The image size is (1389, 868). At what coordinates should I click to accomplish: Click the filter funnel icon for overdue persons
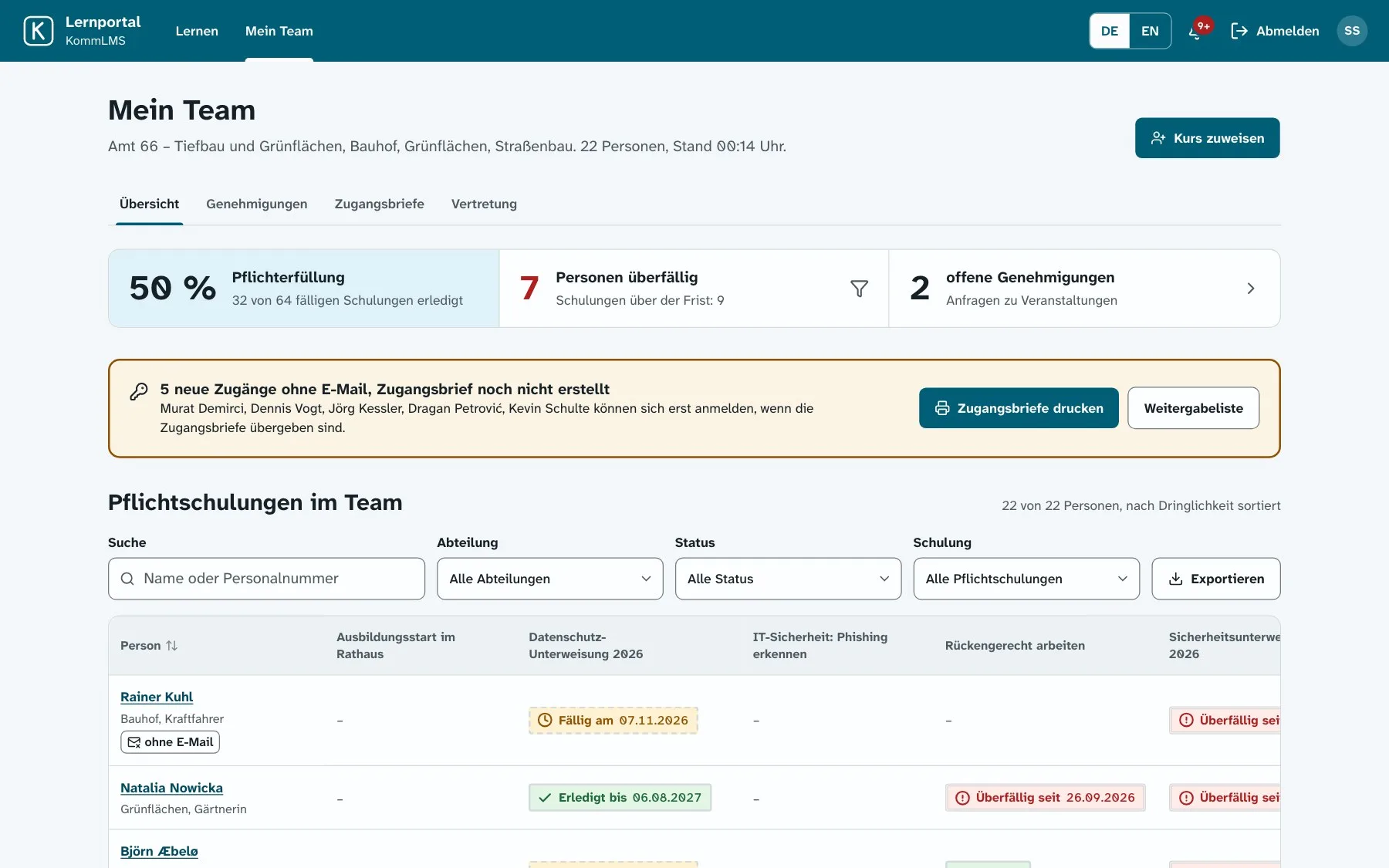click(x=859, y=289)
